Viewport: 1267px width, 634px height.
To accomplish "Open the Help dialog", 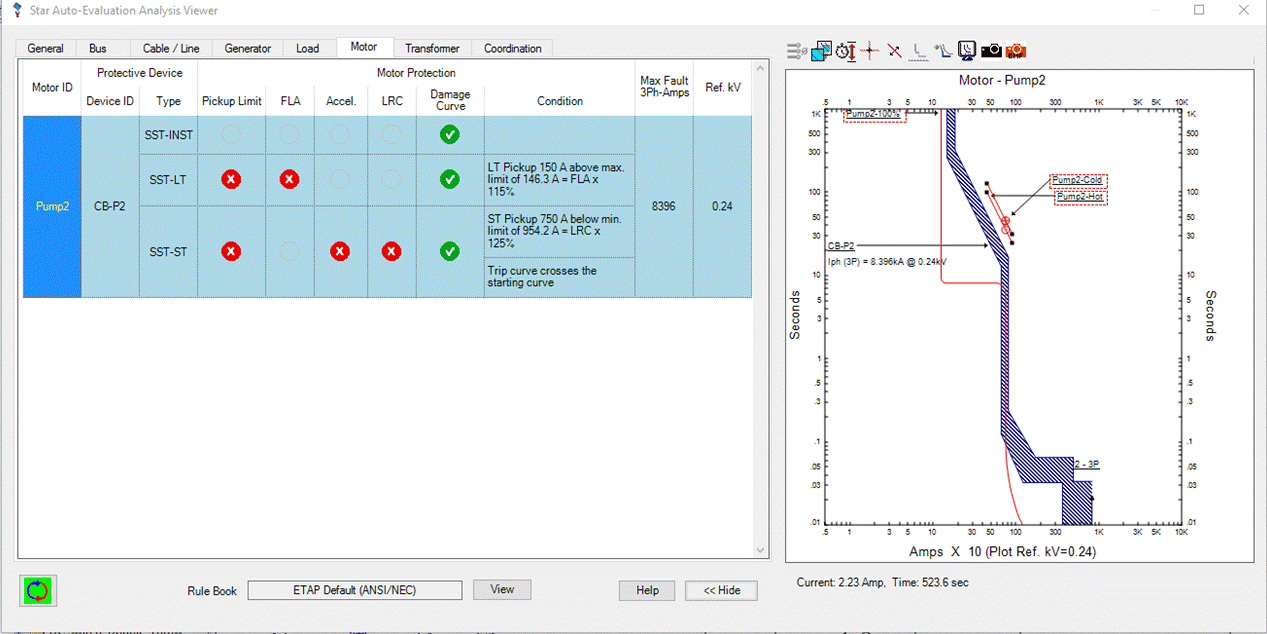I will (646, 590).
